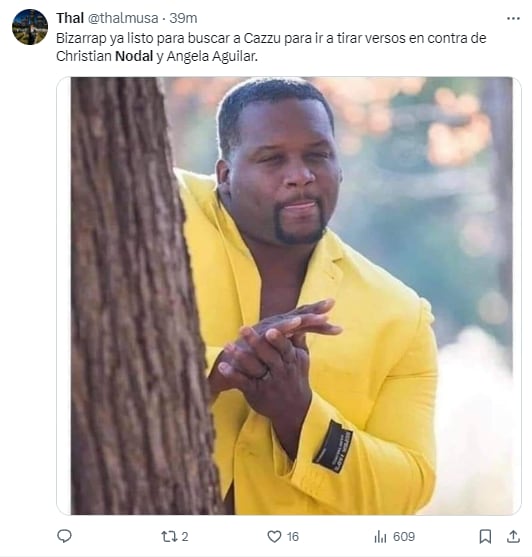Click the retweet arrows icon
The width and height of the screenshot is (532, 557).
click(167, 536)
